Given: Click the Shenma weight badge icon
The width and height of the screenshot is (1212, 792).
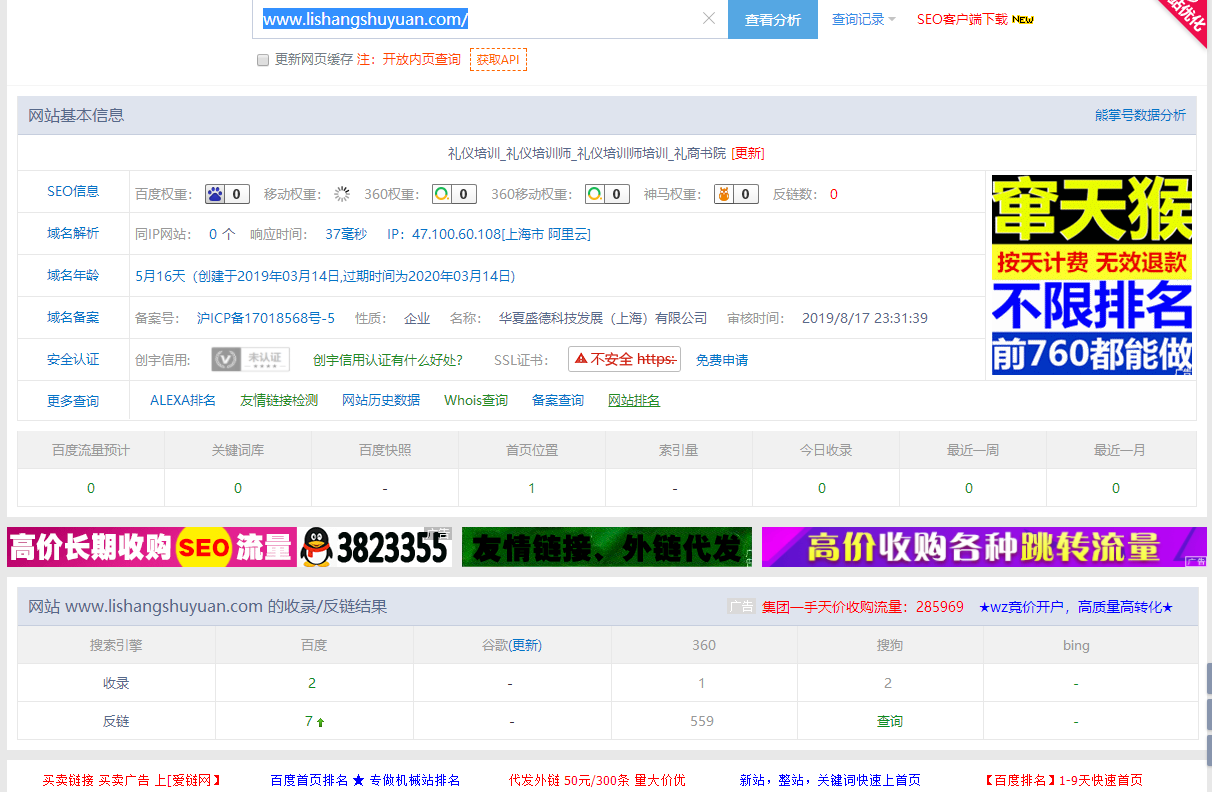Looking at the screenshot, I should point(736,194).
